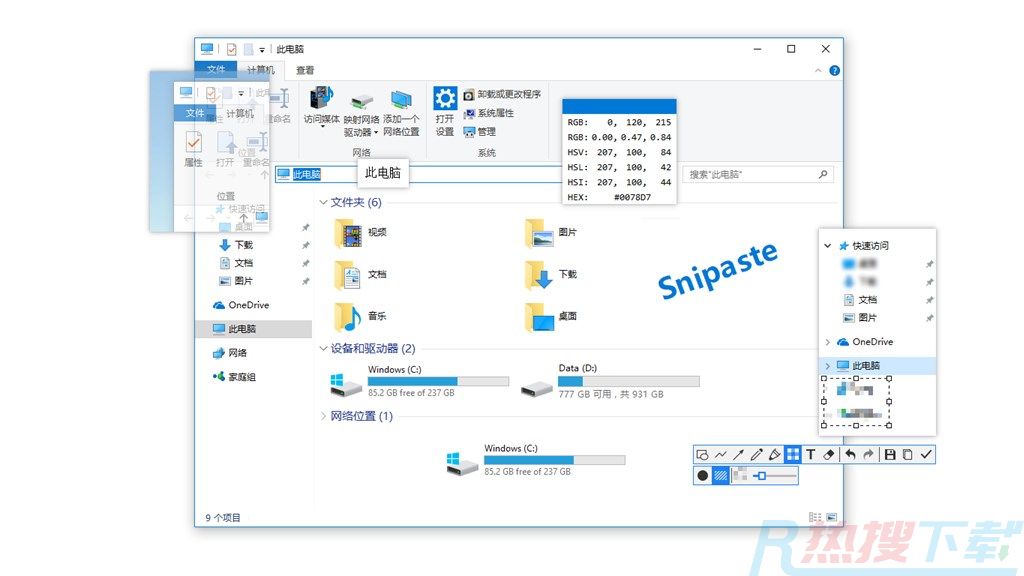1024x576 pixels.
Task: Click the pasted Windows (C:) drive snip
Action: tap(534, 460)
